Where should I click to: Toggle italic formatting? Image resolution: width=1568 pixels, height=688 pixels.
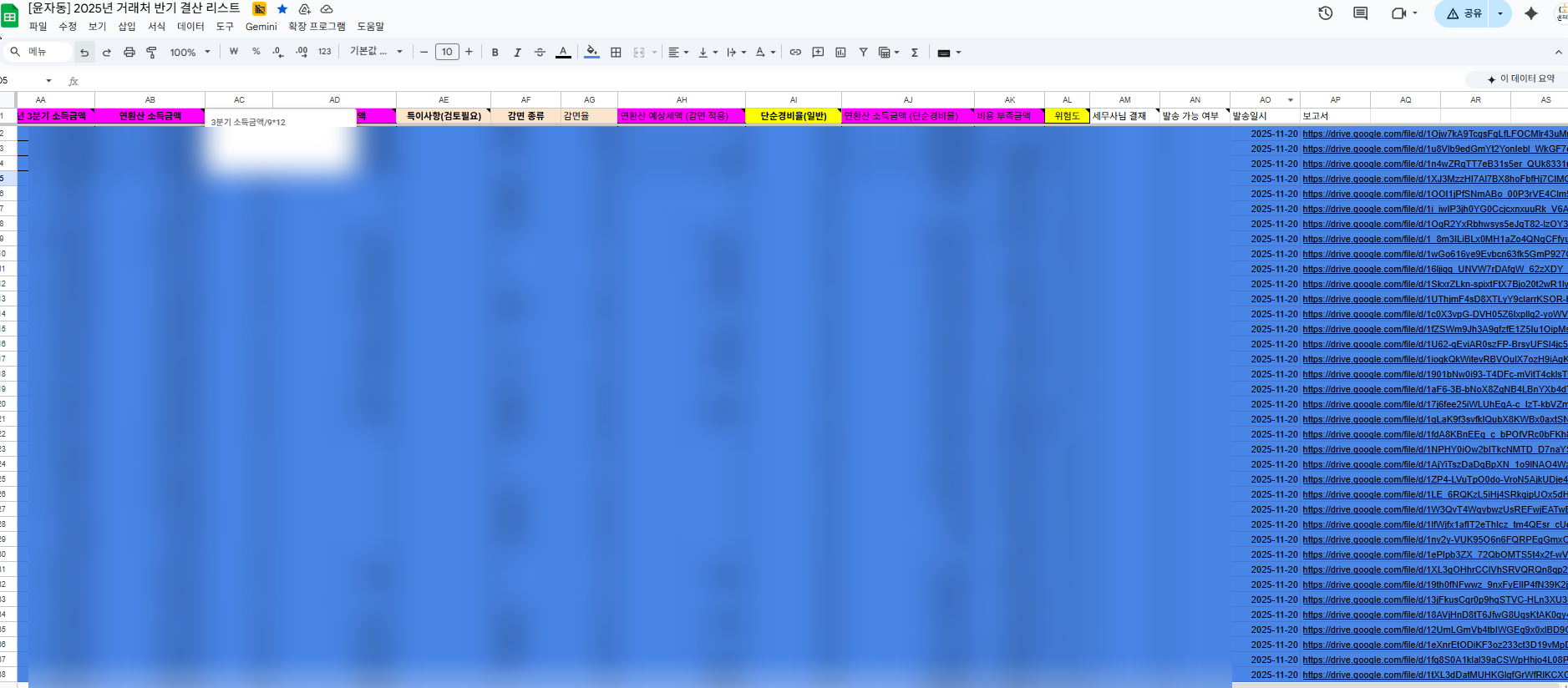click(x=517, y=52)
